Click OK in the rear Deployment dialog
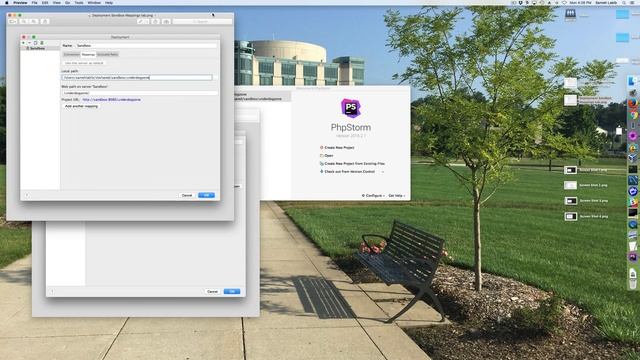Screen dimensions: 640x360 tap(232, 291)
